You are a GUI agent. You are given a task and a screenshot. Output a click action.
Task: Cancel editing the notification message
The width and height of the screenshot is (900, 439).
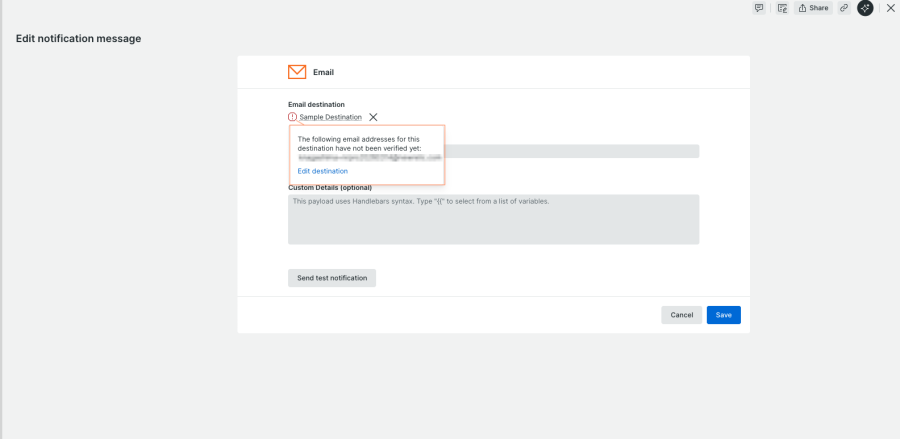(681, 315)
